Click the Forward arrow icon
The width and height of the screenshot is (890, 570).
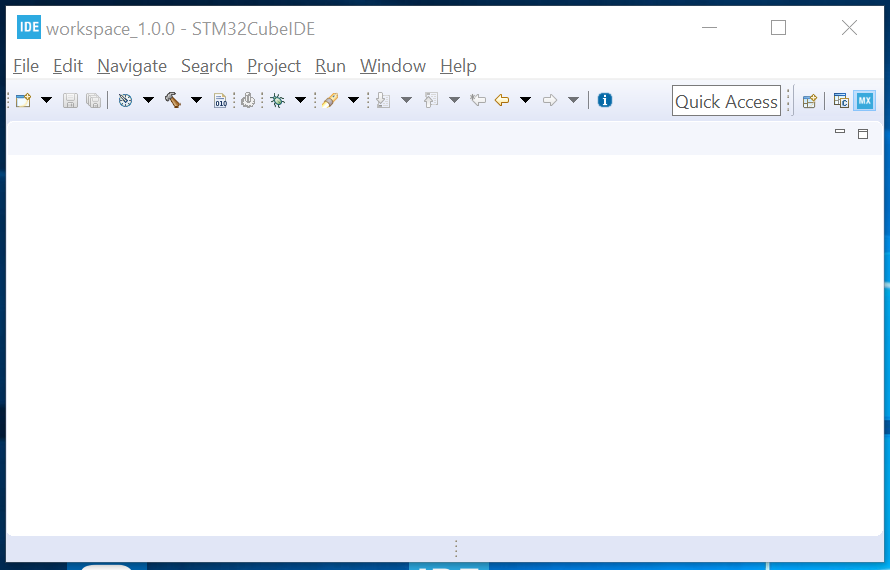pyautogui.click(x=549, y=100)
